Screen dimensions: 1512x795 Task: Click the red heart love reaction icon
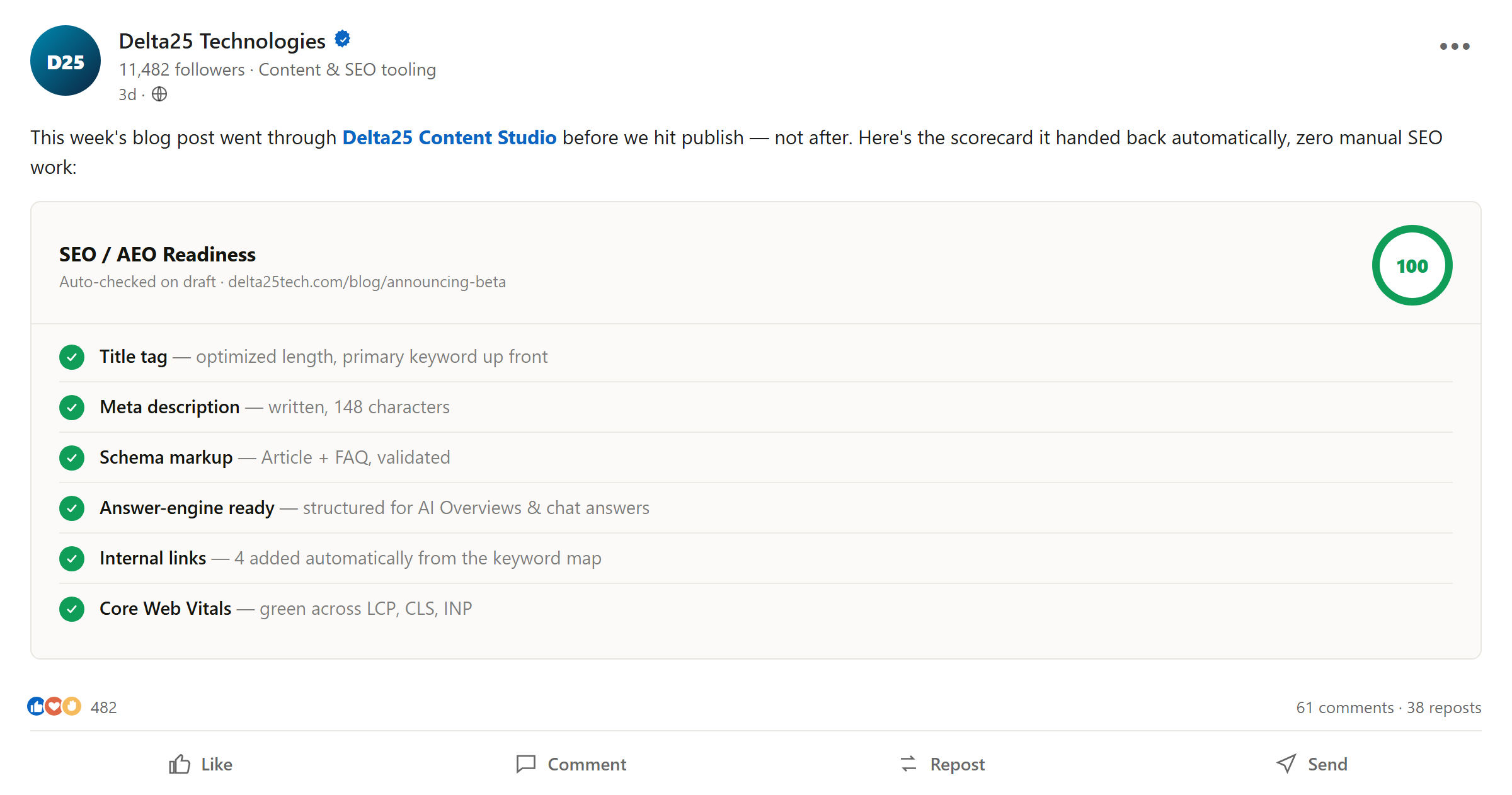[54, 706]
